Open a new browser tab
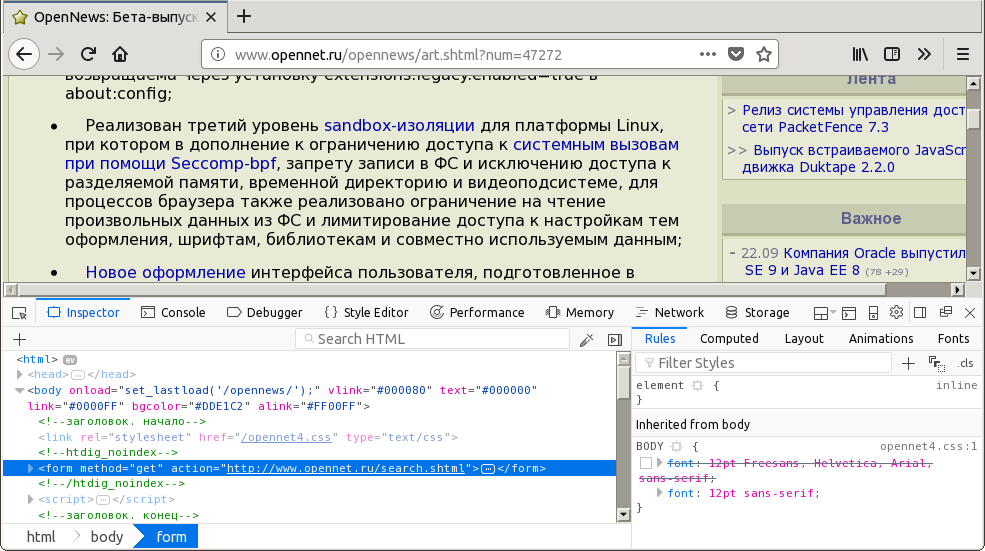Image resolution: width=985 pixels, height=551 pixels. [244, 17]
